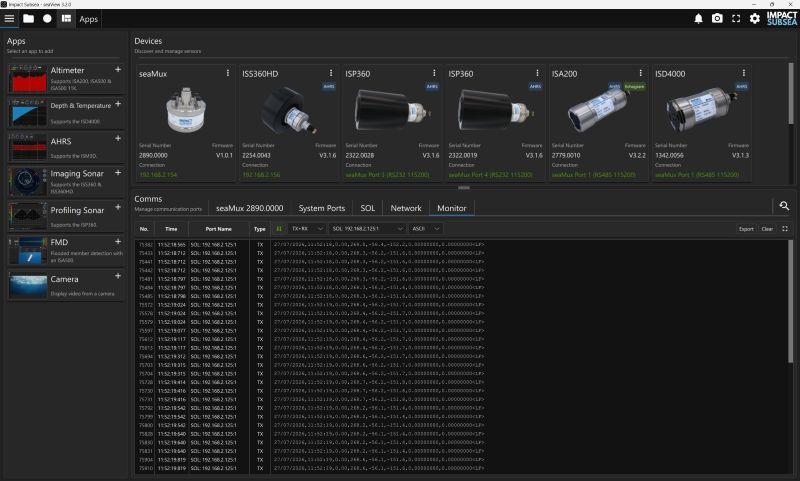800x481 pixels.
Task: Expand the monitor log to fullscreen
Action: (x=785, y=229)
